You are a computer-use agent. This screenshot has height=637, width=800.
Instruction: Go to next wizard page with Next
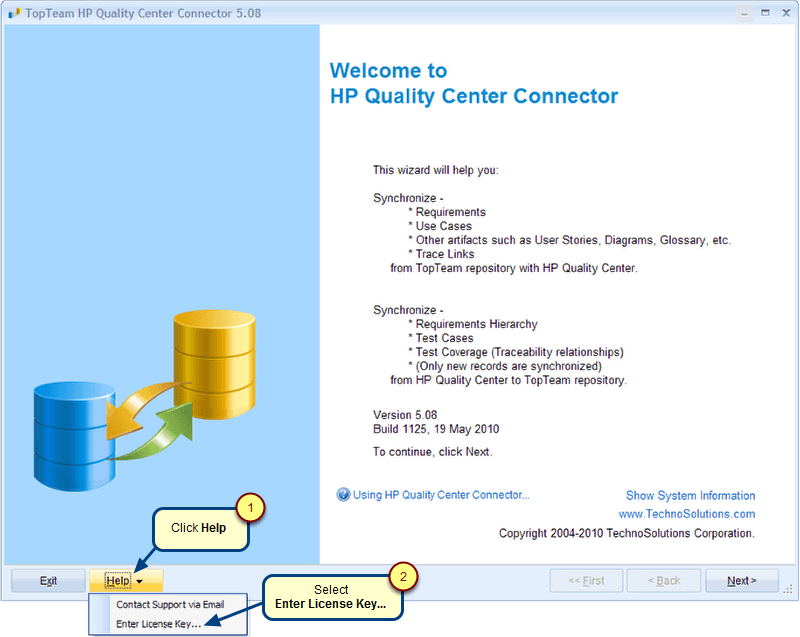pos(741,581)
